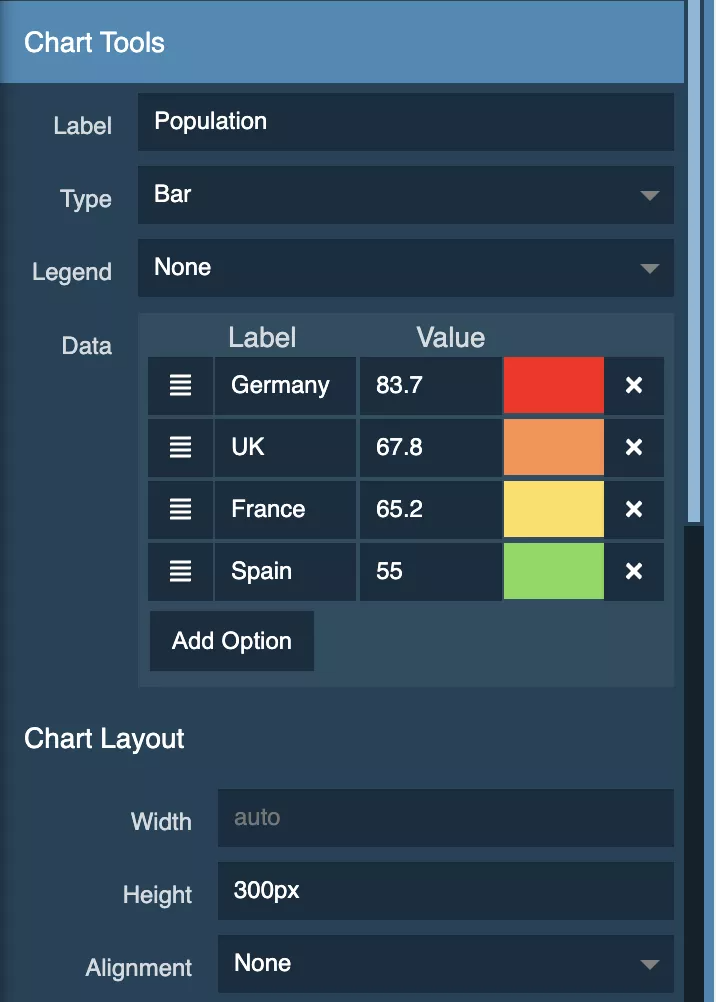Viewport: 716px width, 1002px height.
Task: Expand the Legend dropdown
Action: [405, 267]
